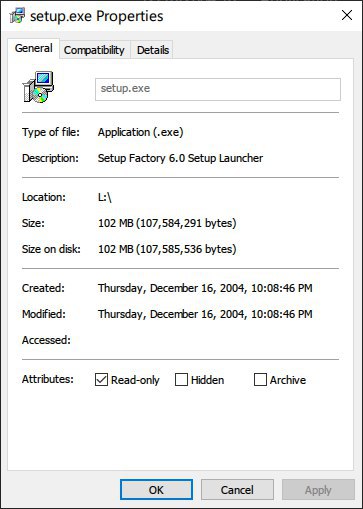The image size is (363, 509).
Task: Click the setup installer icon in title bar
Action: pyautogui.click(x=17, y=16)
